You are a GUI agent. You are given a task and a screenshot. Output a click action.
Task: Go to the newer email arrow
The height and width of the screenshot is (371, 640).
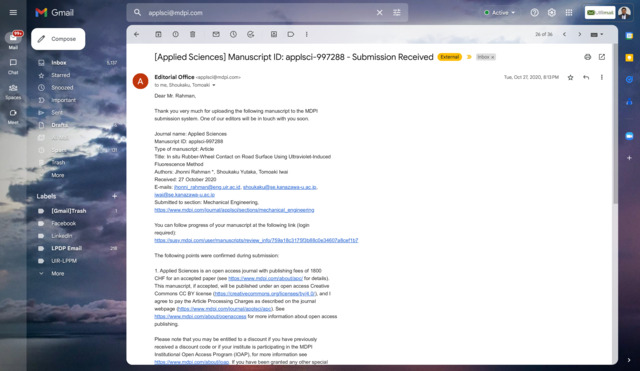[x=564, y=35]
